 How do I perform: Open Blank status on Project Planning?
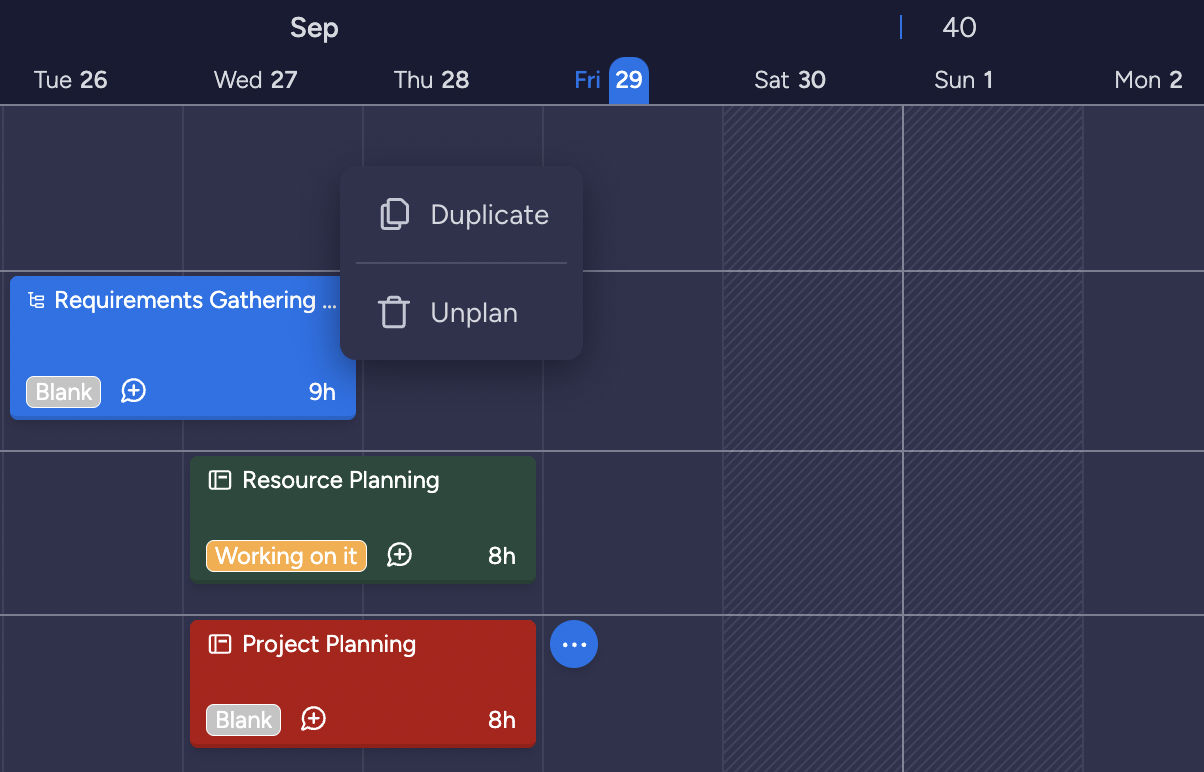point(244,720)
